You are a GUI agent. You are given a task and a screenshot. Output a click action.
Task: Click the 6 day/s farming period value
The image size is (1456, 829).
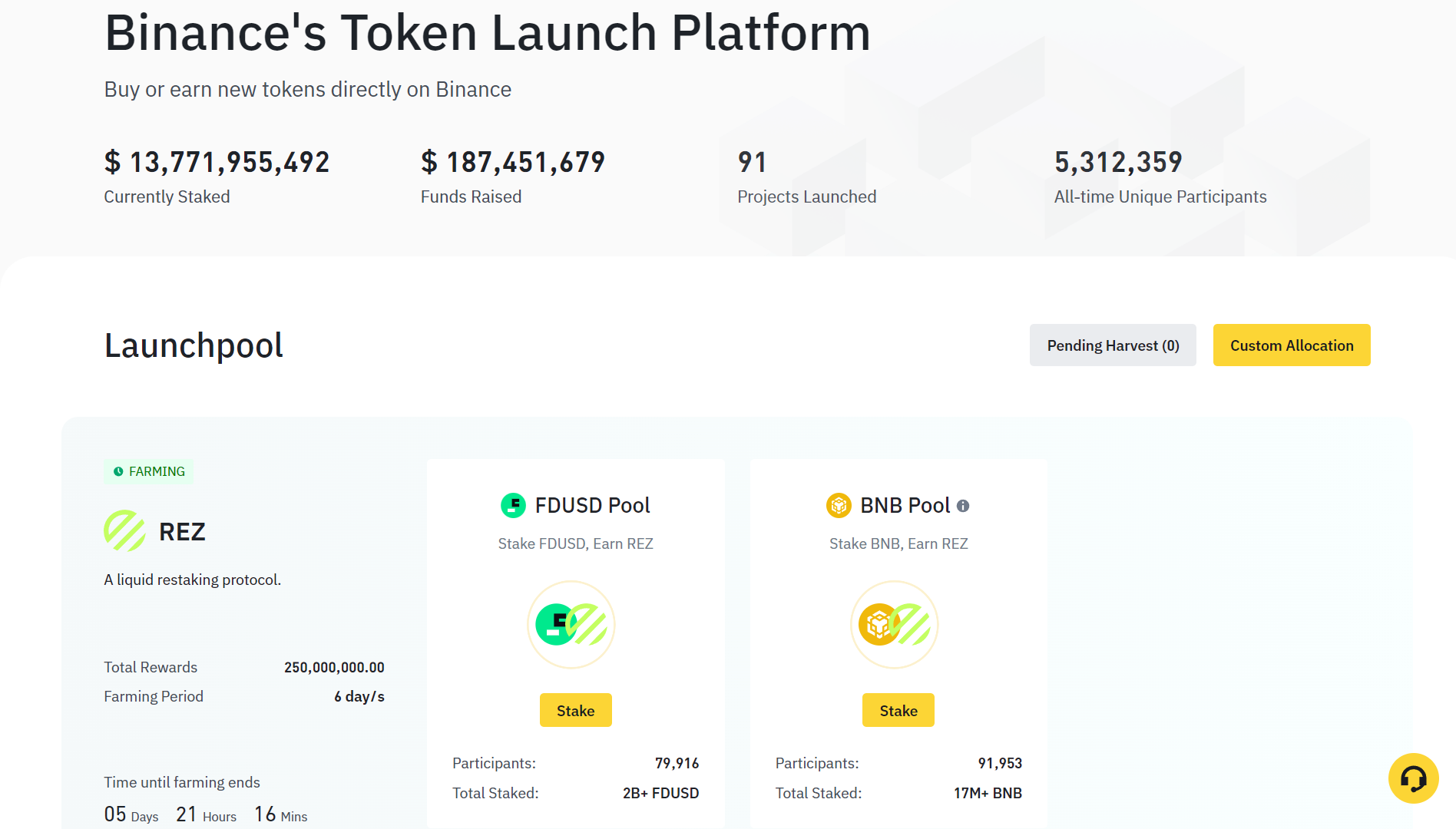(x=359, y=696)
